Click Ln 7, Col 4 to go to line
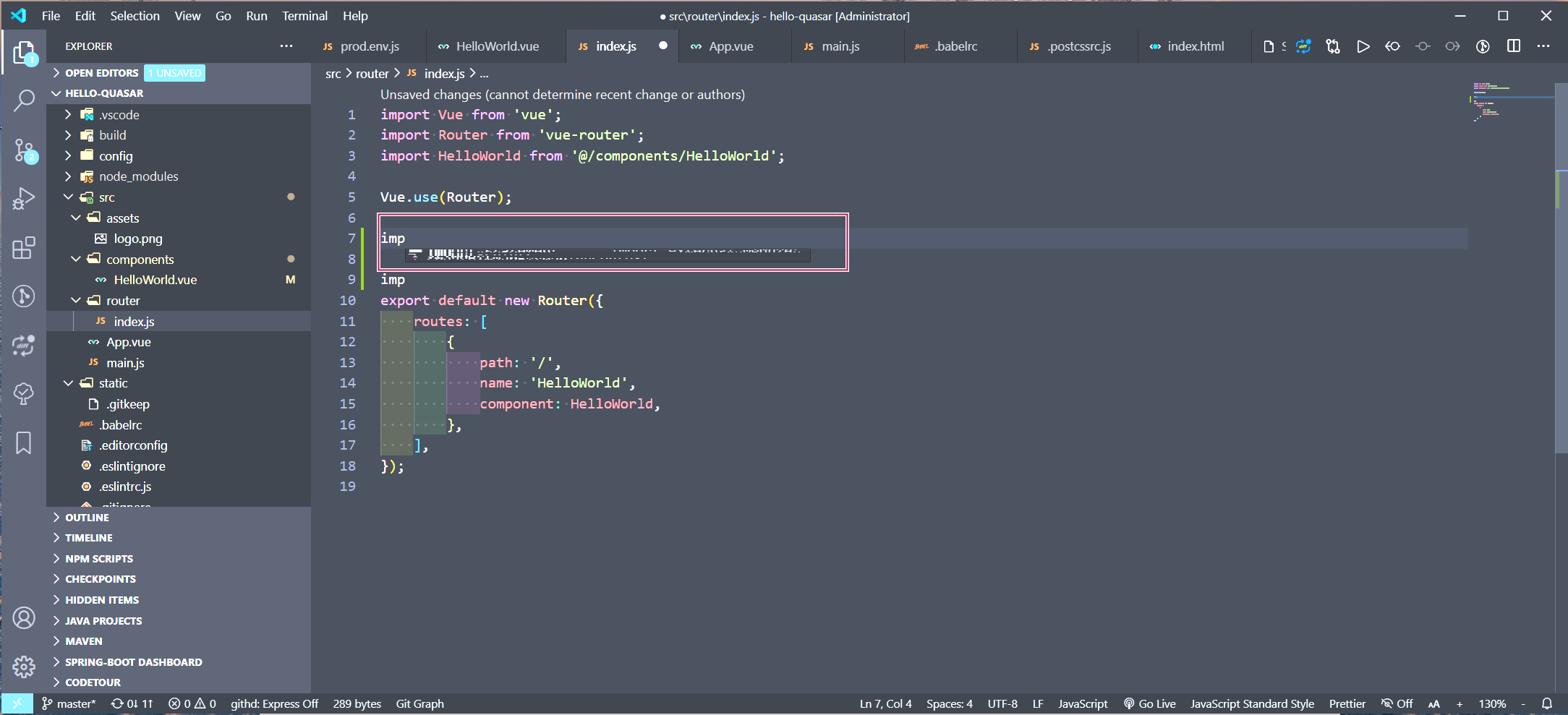This screenshot has height=715, width=1568. pos(885,703)
